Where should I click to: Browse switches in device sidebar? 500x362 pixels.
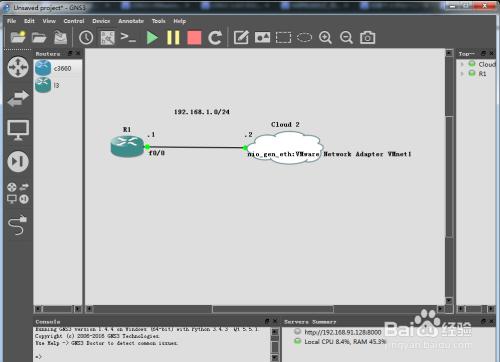coord(18,99)
